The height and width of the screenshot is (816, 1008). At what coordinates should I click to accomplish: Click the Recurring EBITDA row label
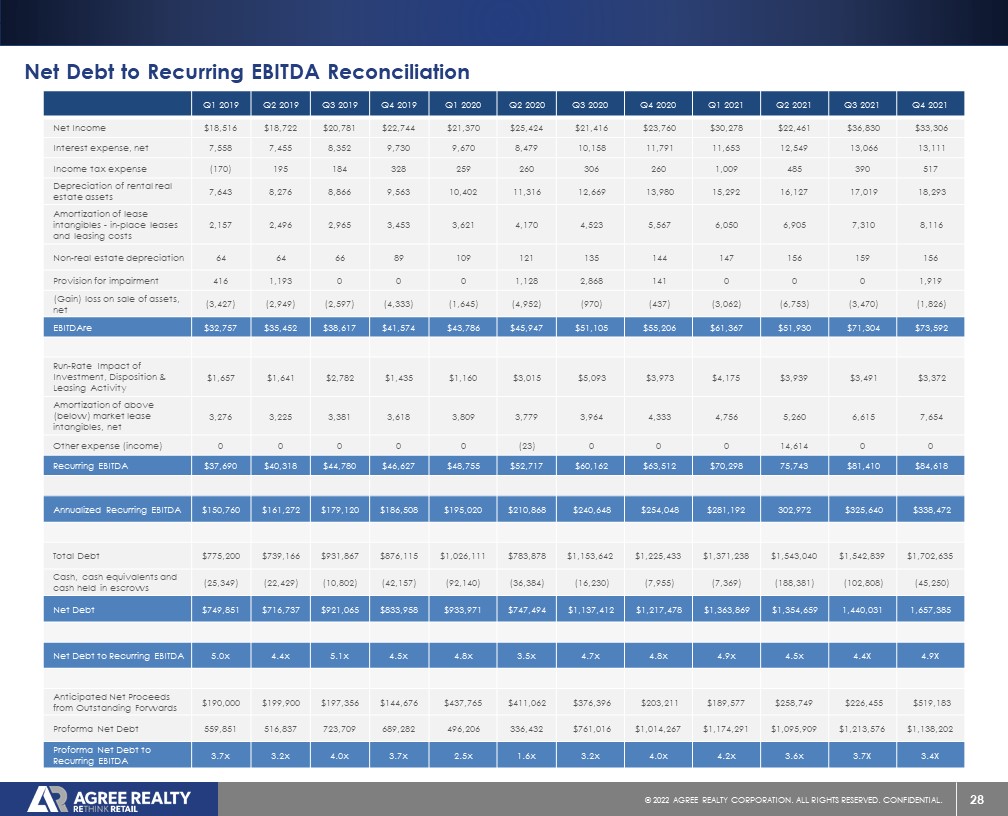[x=91, y=466]
